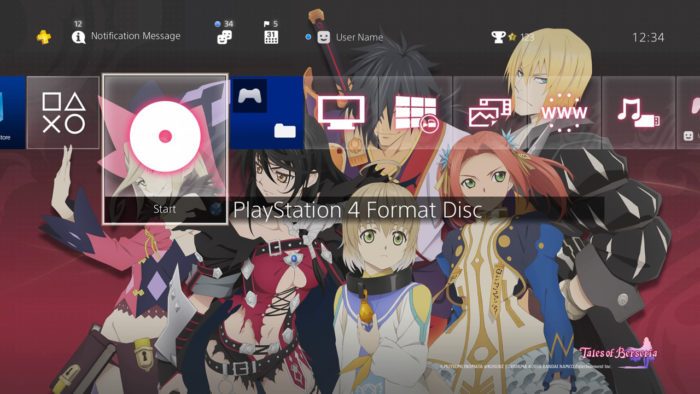Open the Library grid icon
This screenshot has width=700, height=394.
pyautogui.click(x=416, y=113)
